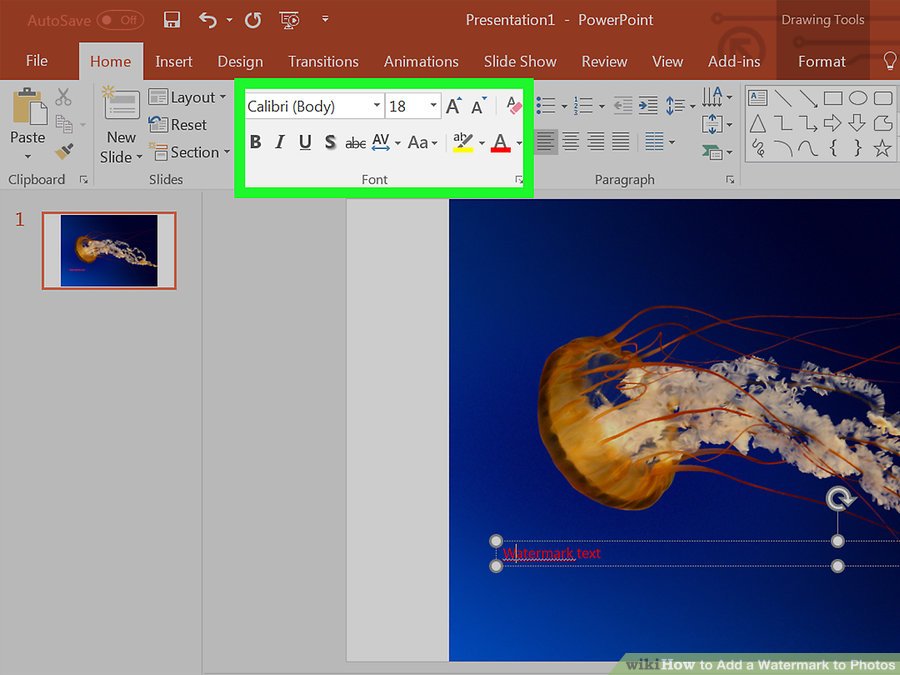Expand the Paste options arrow
900x675 pixels.
point(28,157)
